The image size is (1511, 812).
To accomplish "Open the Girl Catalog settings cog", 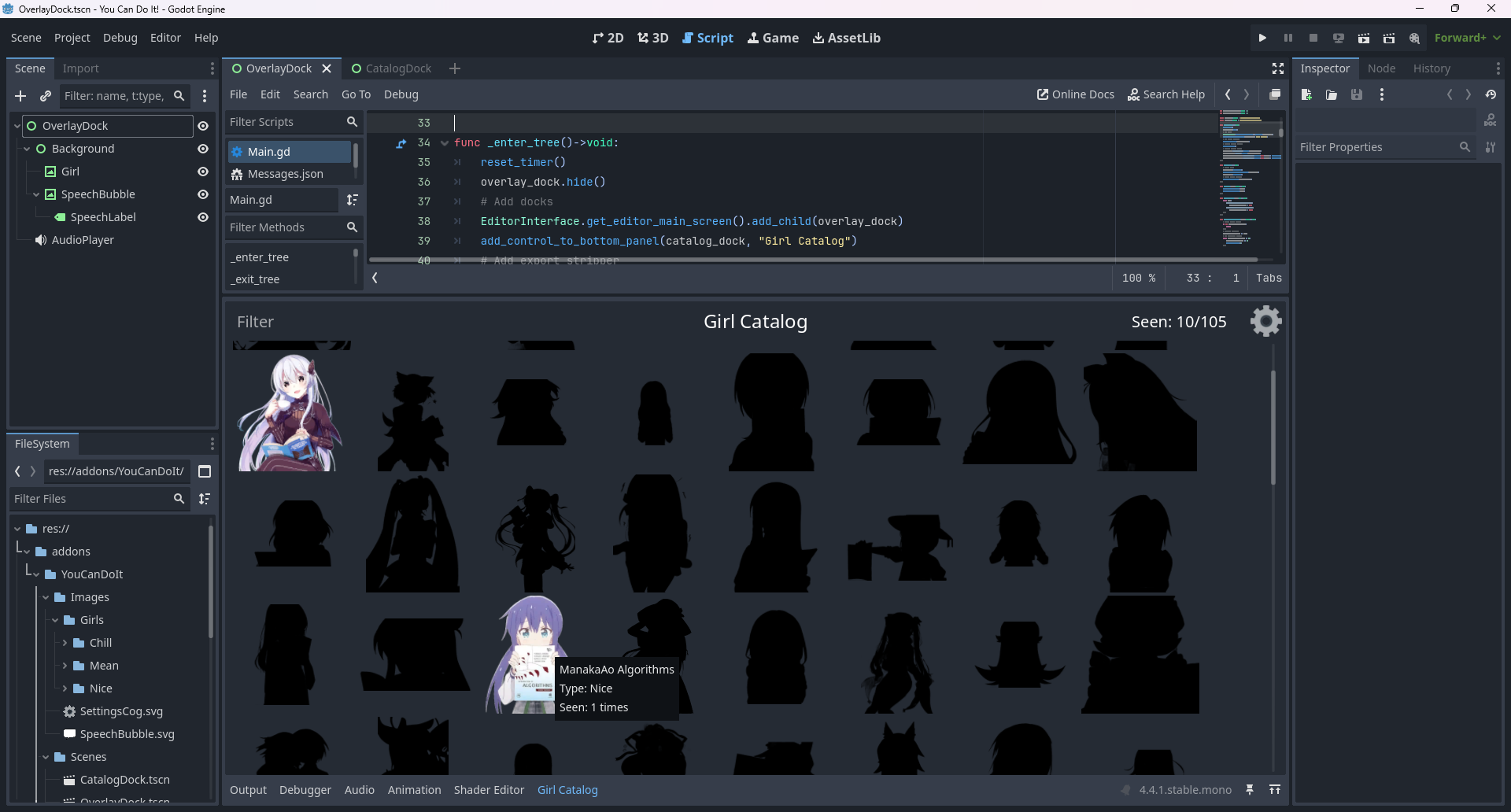I will [x=1265, y=321].
